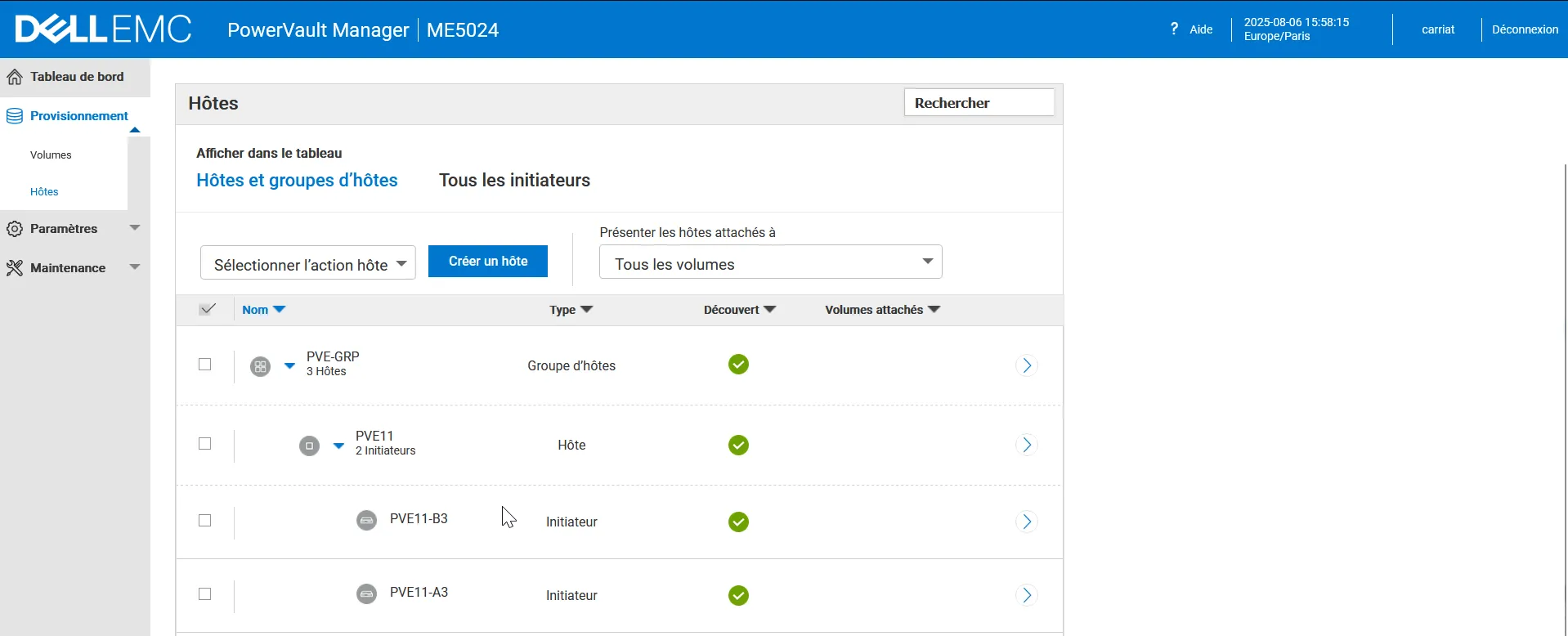Screen dimensions: 1568x636
Task: Switch to the Tous les initiateurs tab
Action: coord(514,181)
